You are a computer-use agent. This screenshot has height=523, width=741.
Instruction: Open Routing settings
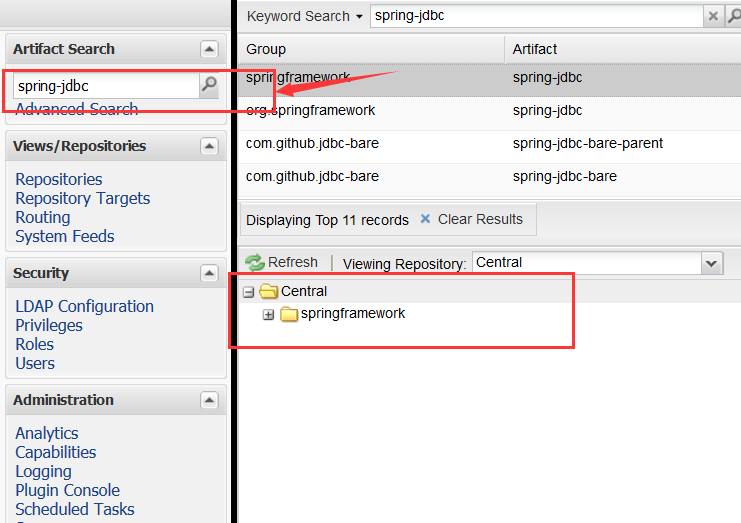43,217
